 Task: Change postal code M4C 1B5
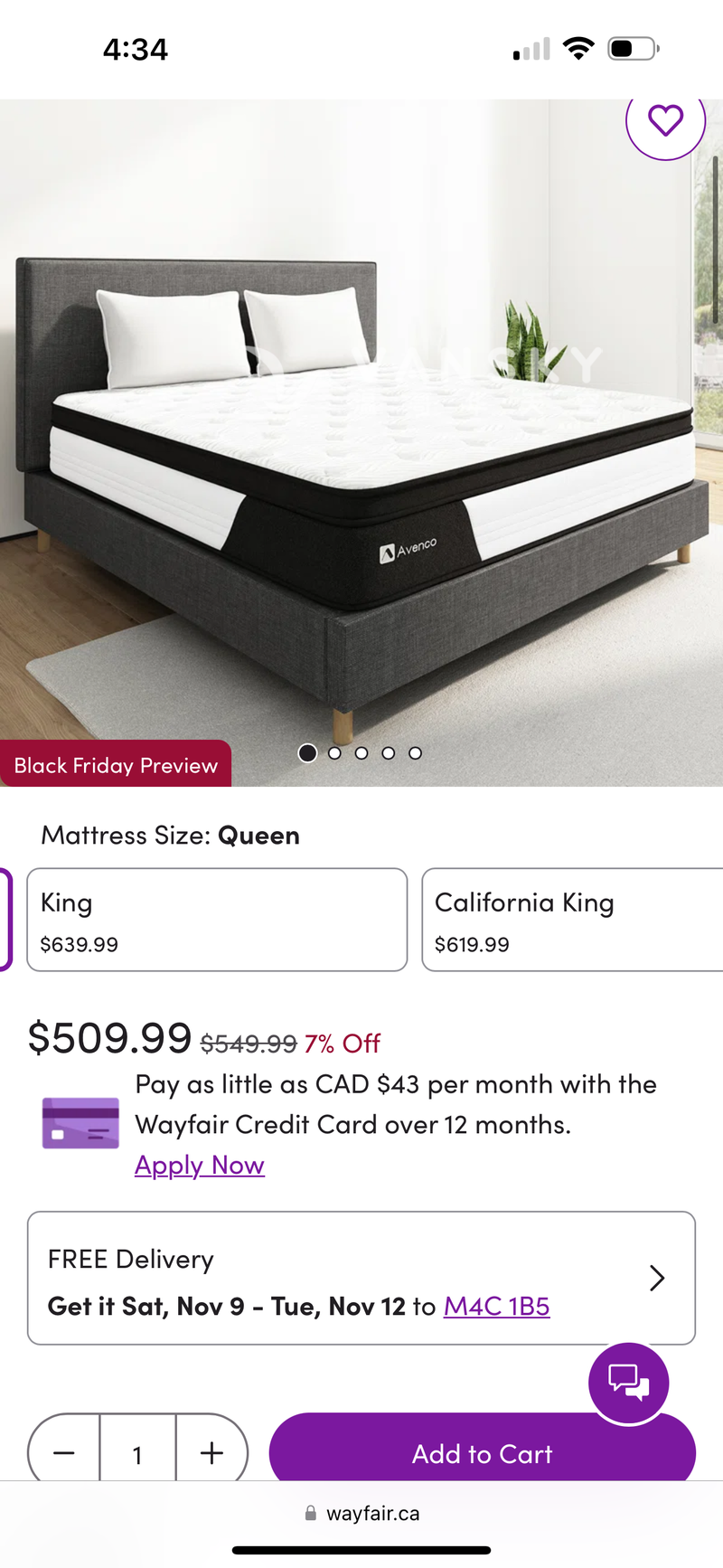[496, 1307]
